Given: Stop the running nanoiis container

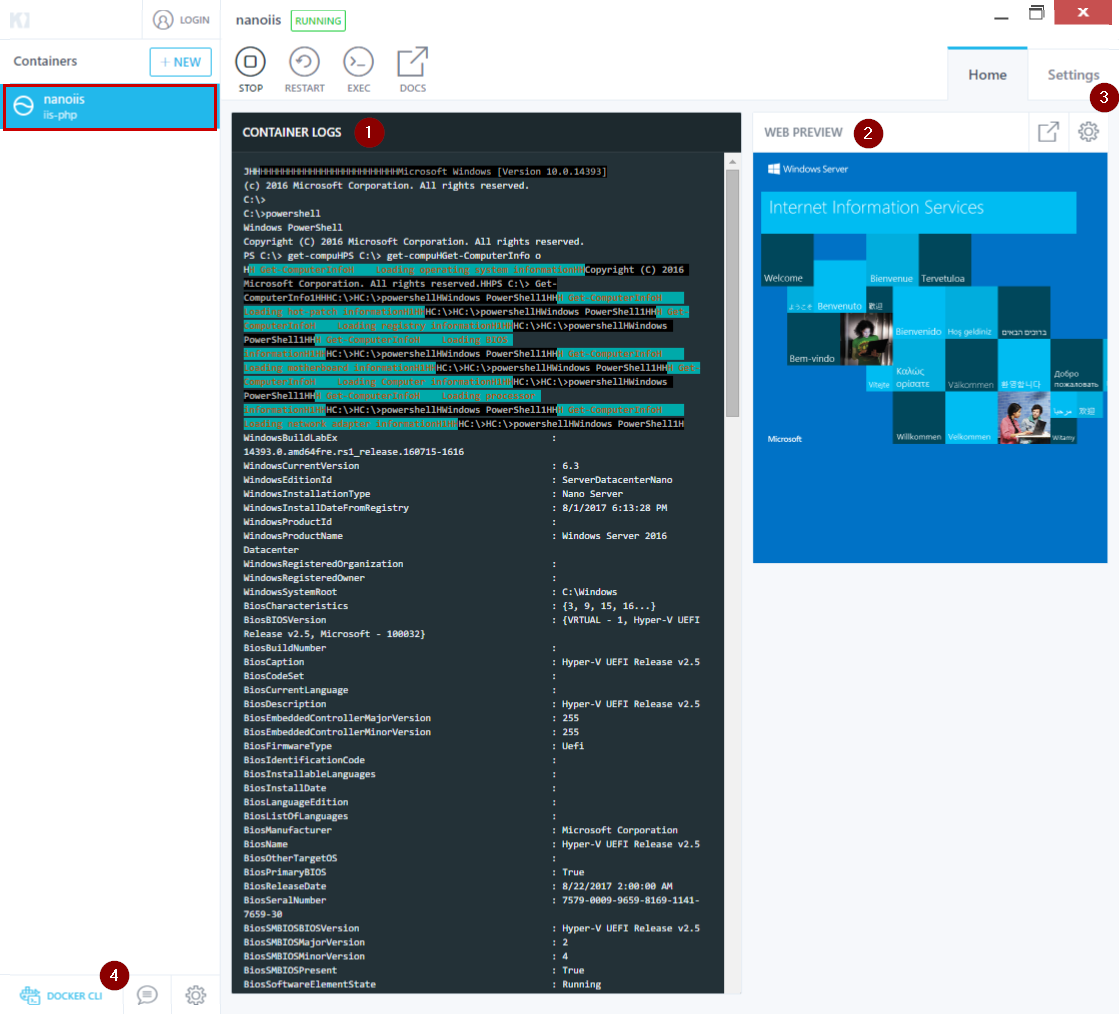Looking at the screenshot, I should (250, 63).
